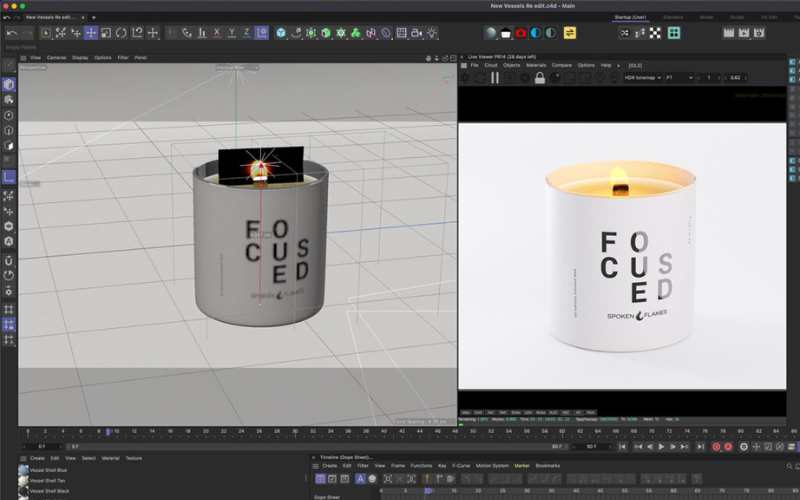This screenshot has height=500, width=800.
Task: Switch to the Startup (User) layout tab
Action: pos(633,17)
